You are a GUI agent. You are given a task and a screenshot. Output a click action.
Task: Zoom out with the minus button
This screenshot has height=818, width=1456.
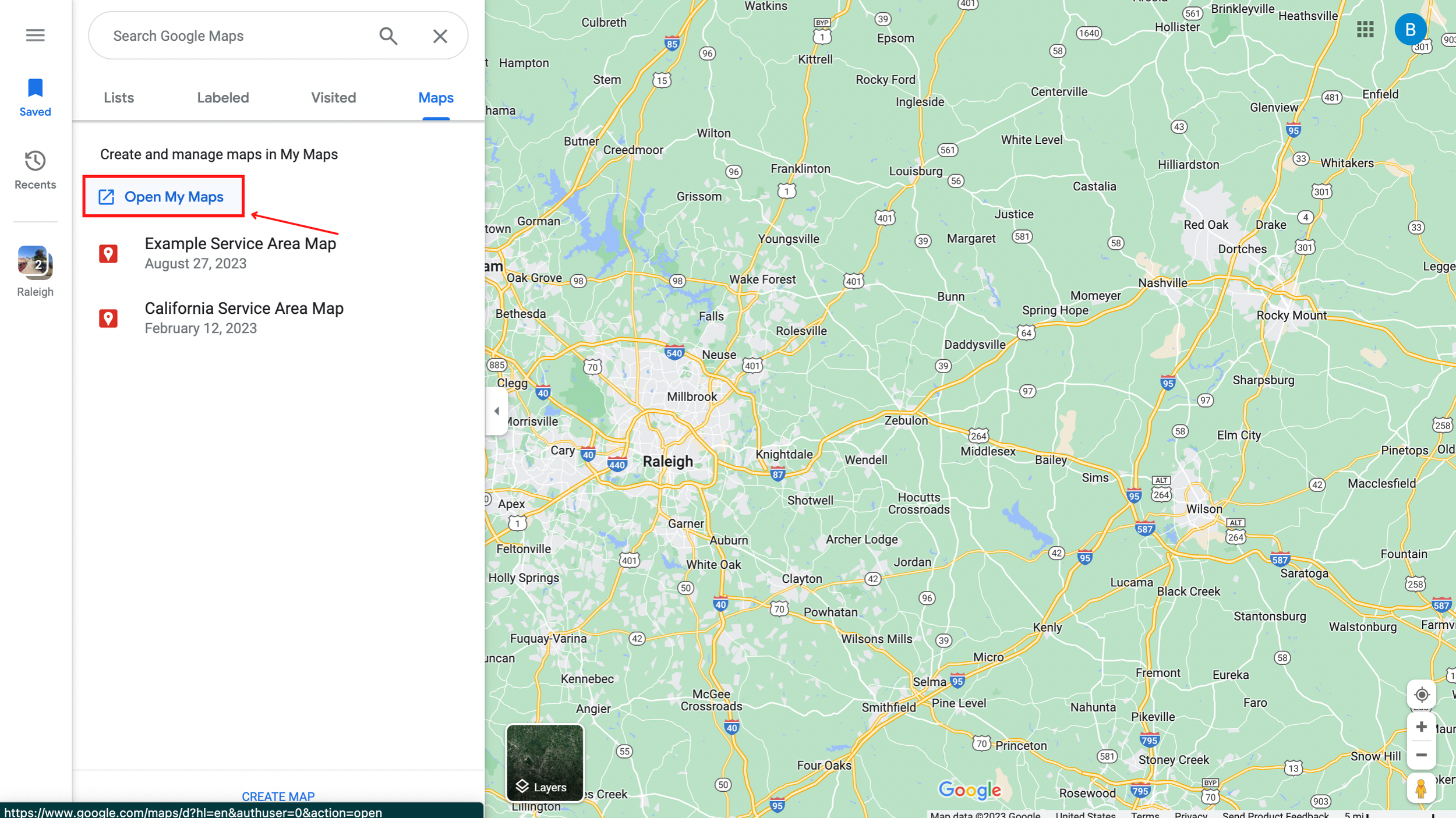click(1421, 755)
